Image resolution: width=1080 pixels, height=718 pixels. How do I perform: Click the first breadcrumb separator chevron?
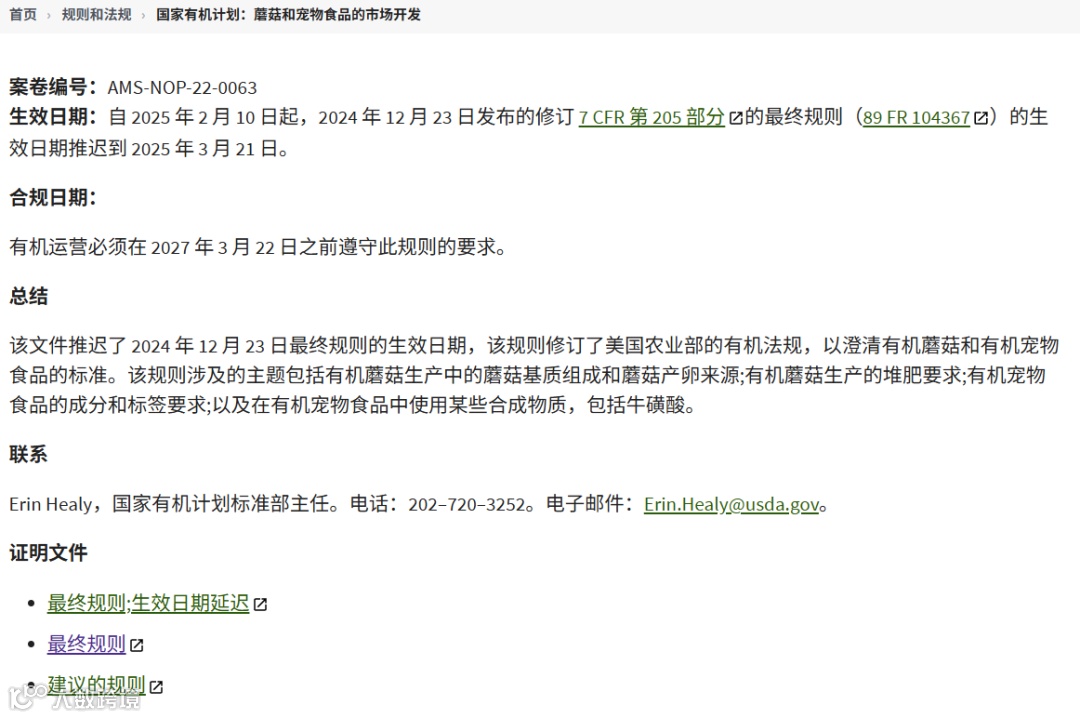(x=49, y=15)
